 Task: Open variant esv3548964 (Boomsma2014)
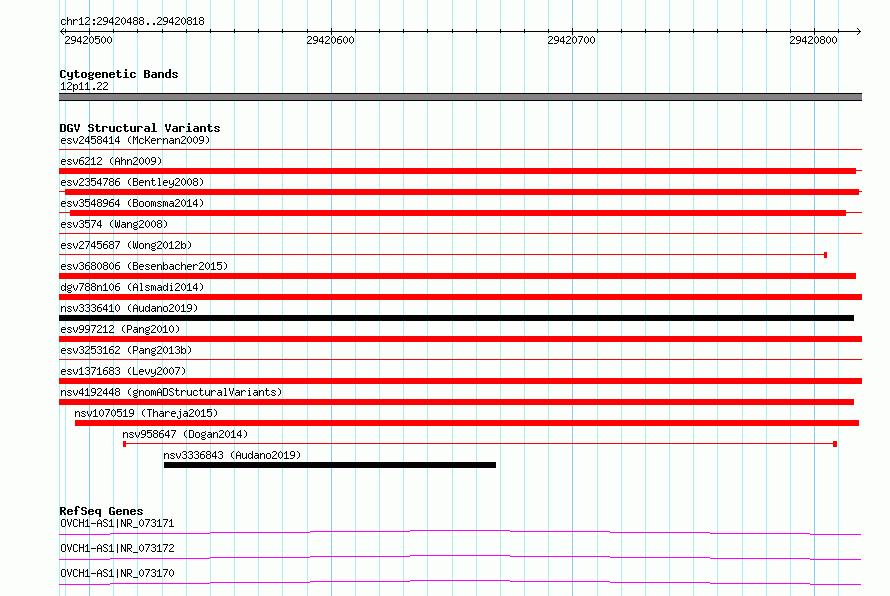[132, 203]
